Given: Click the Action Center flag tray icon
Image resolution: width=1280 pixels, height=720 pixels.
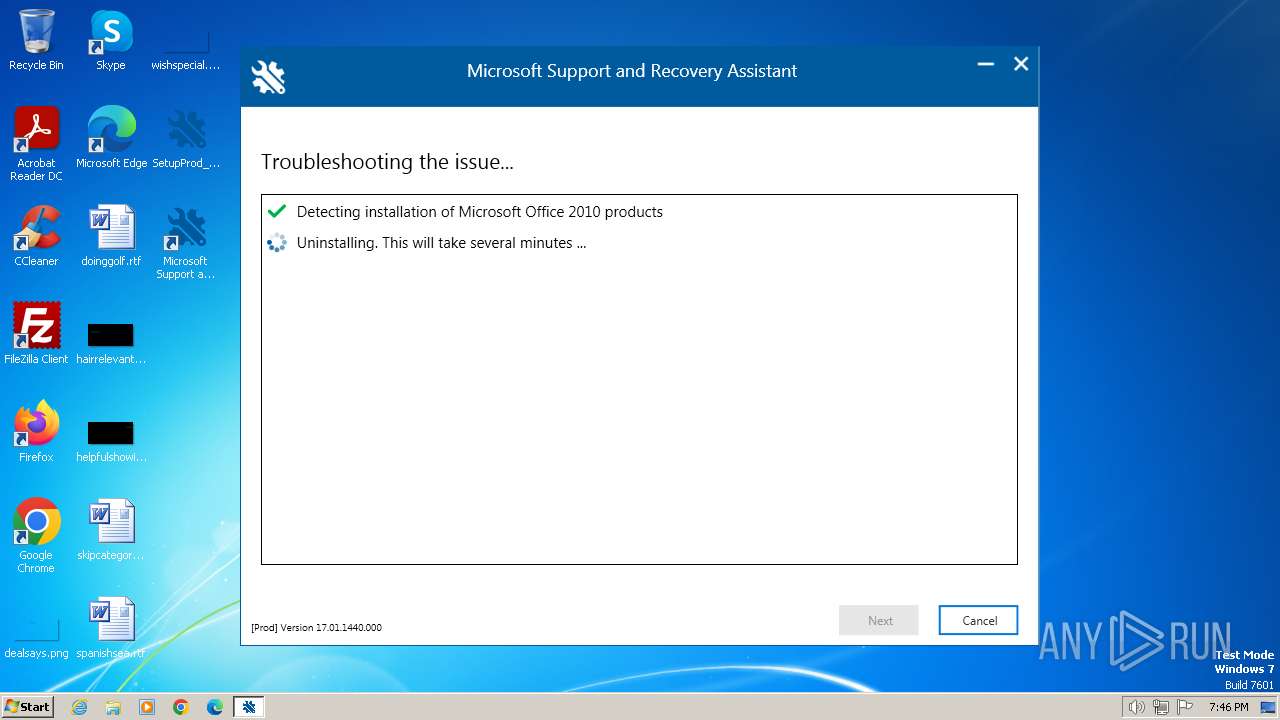Looking at the screenshot, I should click(1185, 707).
